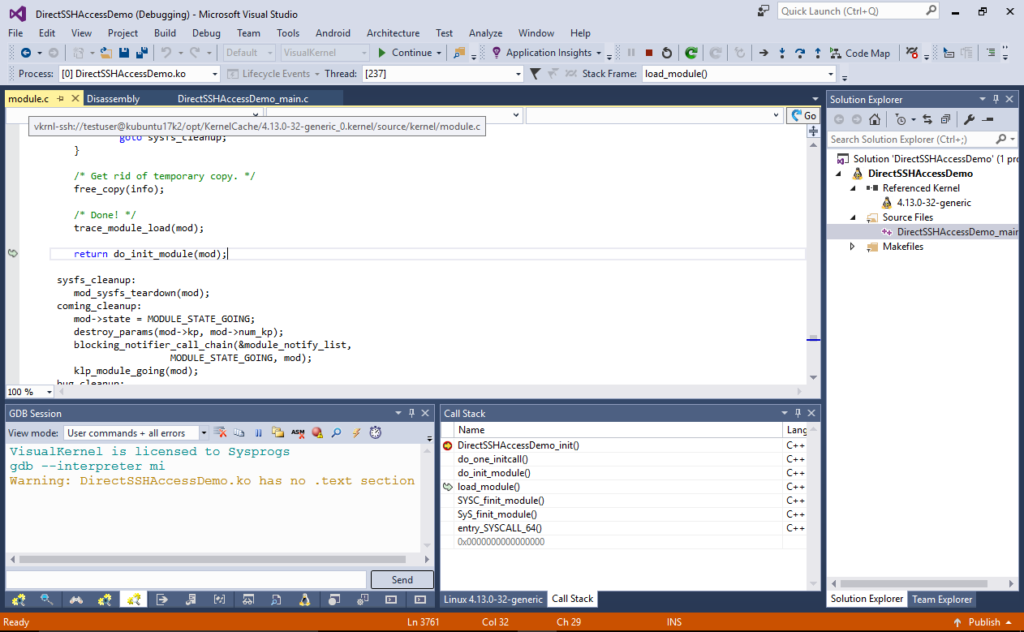The image size is (1024, 632).
Task: Click the Publish button in the status bar
Action: point(983,621)
